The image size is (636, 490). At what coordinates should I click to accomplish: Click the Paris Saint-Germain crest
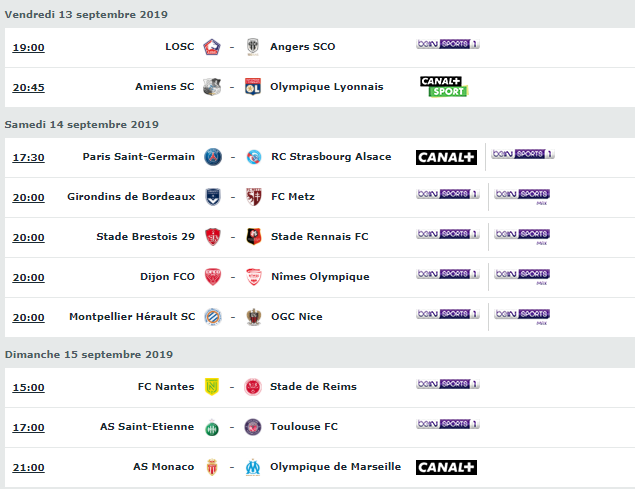tap(213, 157)
